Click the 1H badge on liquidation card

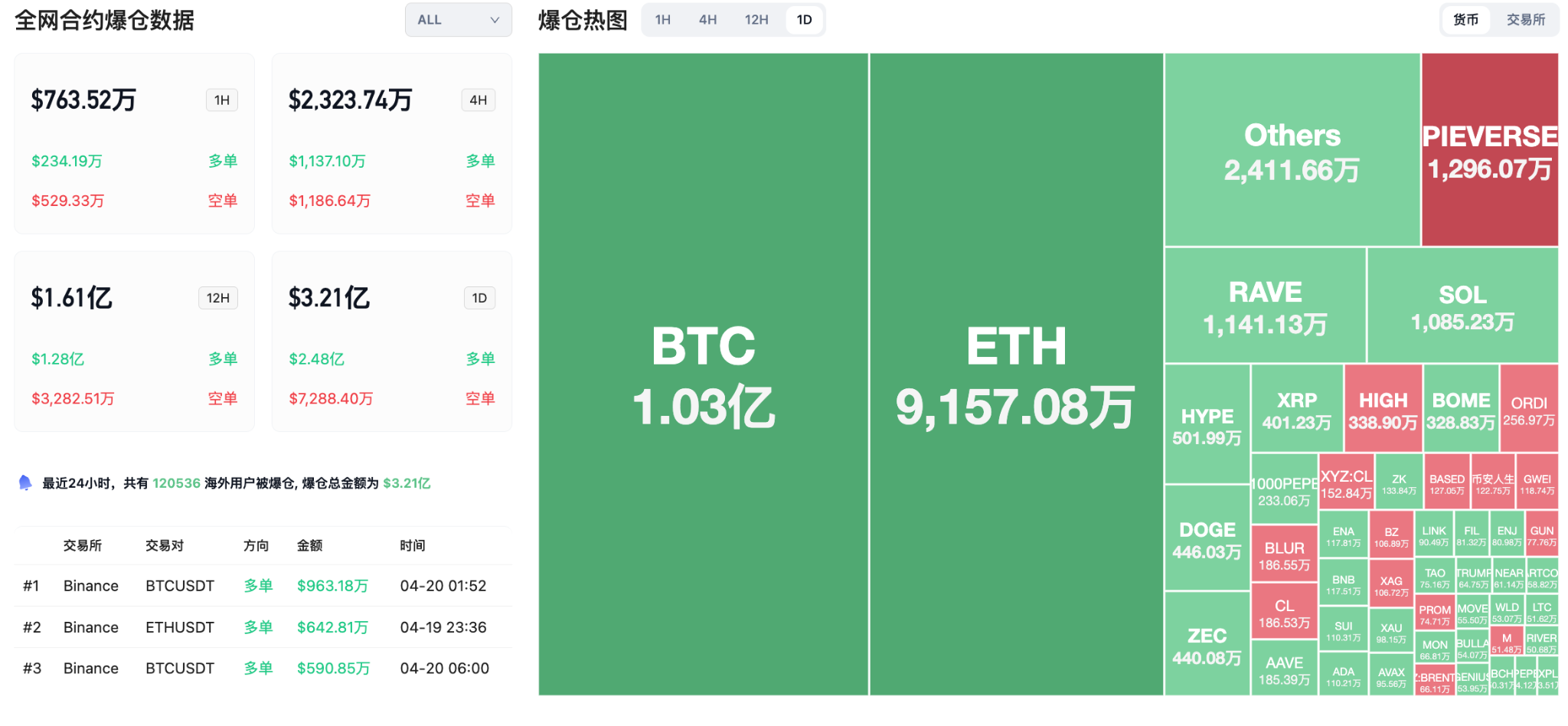pyautogui.click(x=222, y=100)
